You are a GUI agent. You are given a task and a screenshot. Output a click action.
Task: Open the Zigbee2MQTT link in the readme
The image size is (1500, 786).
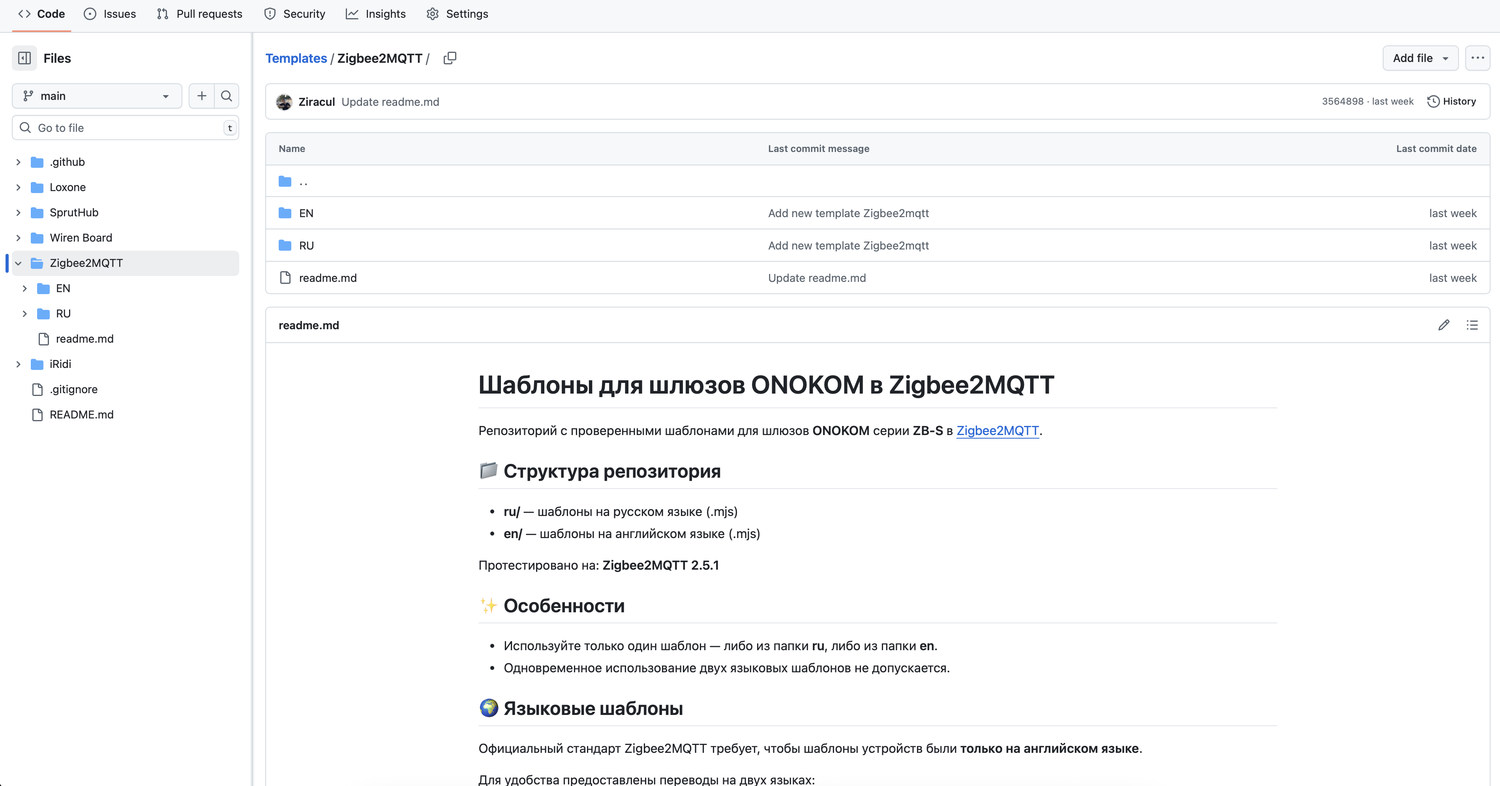pos(997,430)
